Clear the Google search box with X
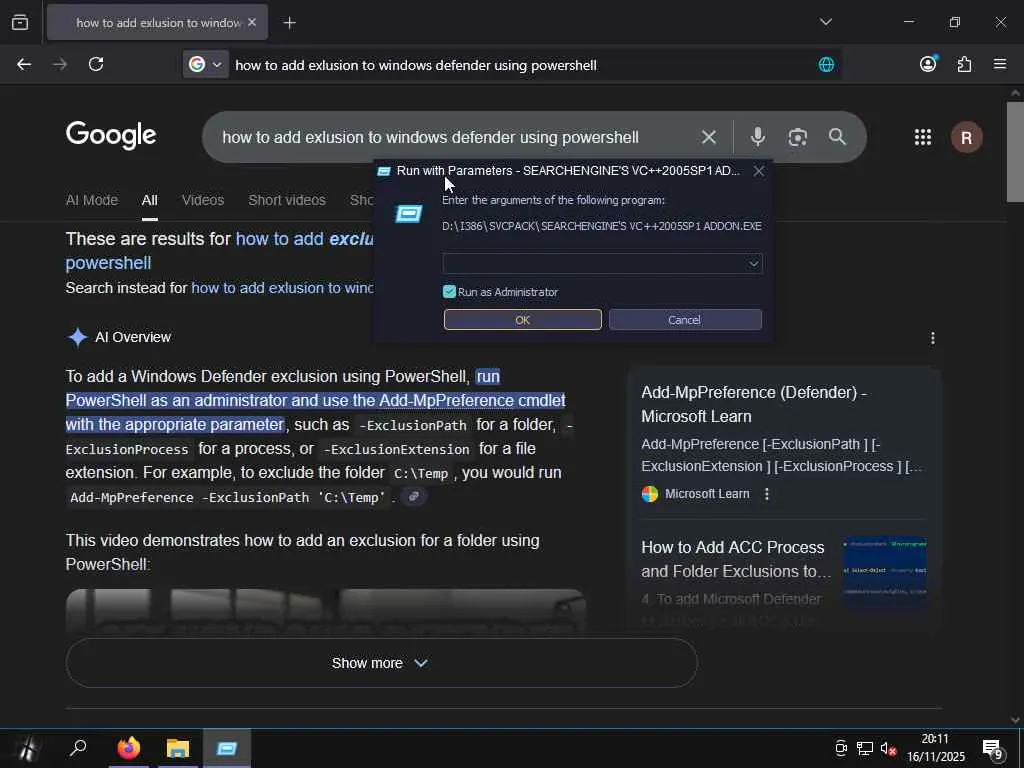The image size is (1024, 768). click(x=709, y=137)
